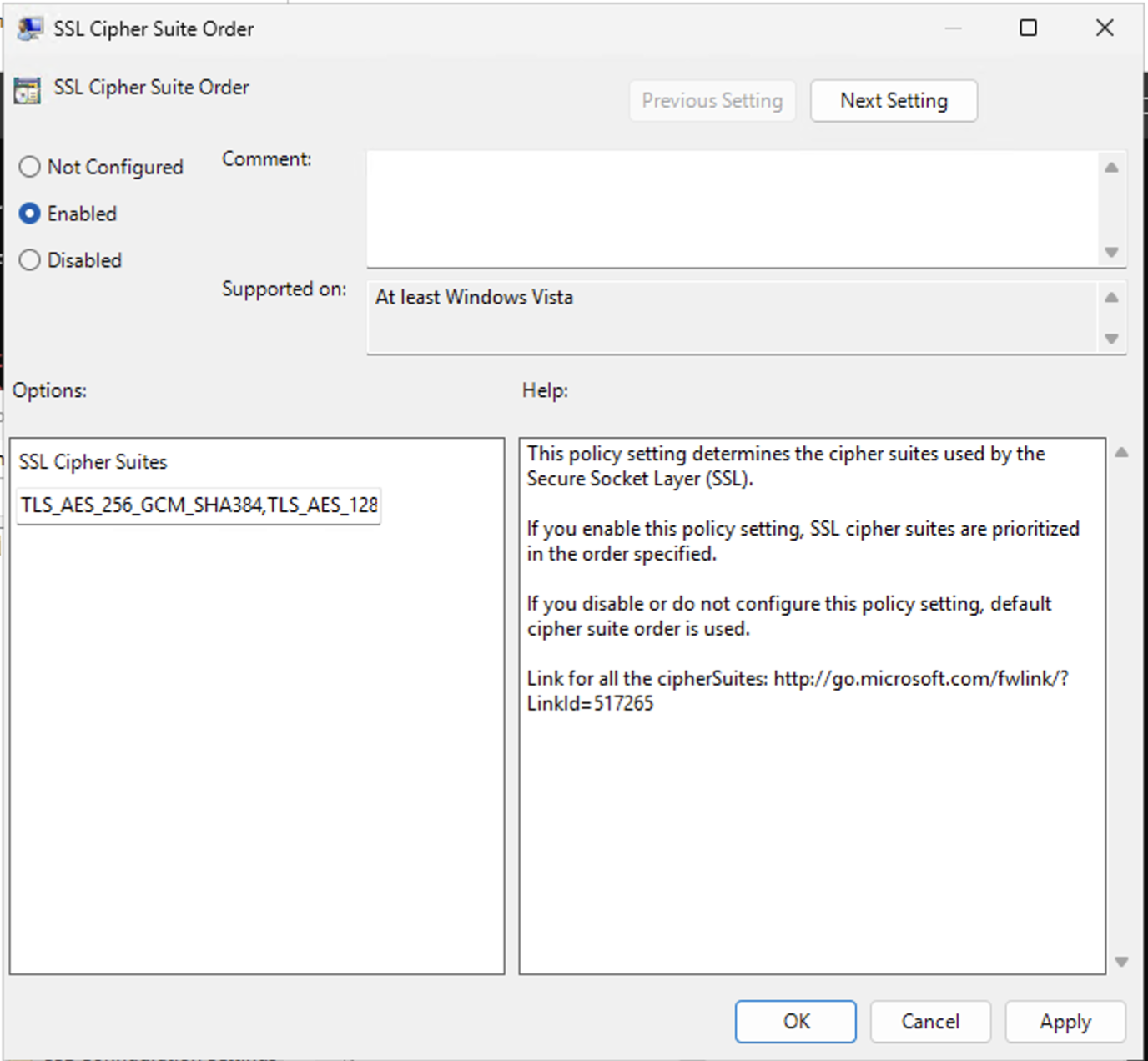Confirm changes with the OK button

(795, 1022)
